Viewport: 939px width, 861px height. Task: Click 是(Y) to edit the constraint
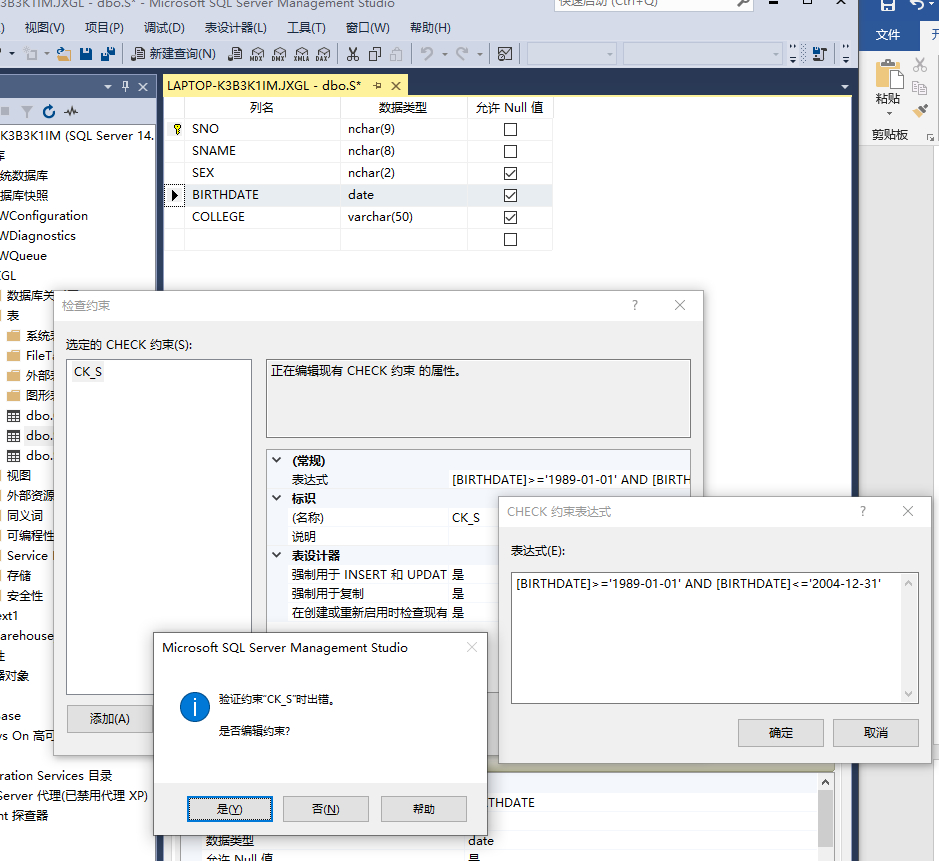[x=229, y=809]
